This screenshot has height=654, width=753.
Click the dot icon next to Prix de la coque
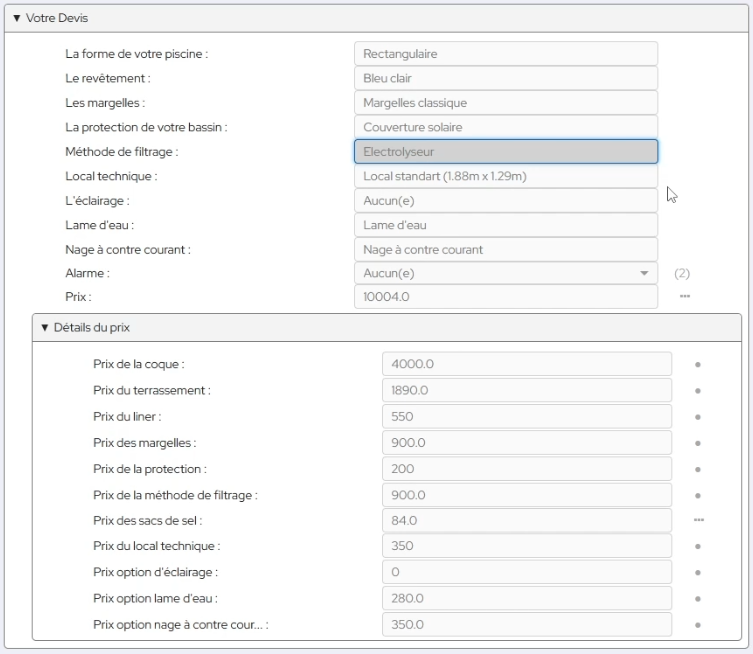pyautogui.click(x=698, y=365)
